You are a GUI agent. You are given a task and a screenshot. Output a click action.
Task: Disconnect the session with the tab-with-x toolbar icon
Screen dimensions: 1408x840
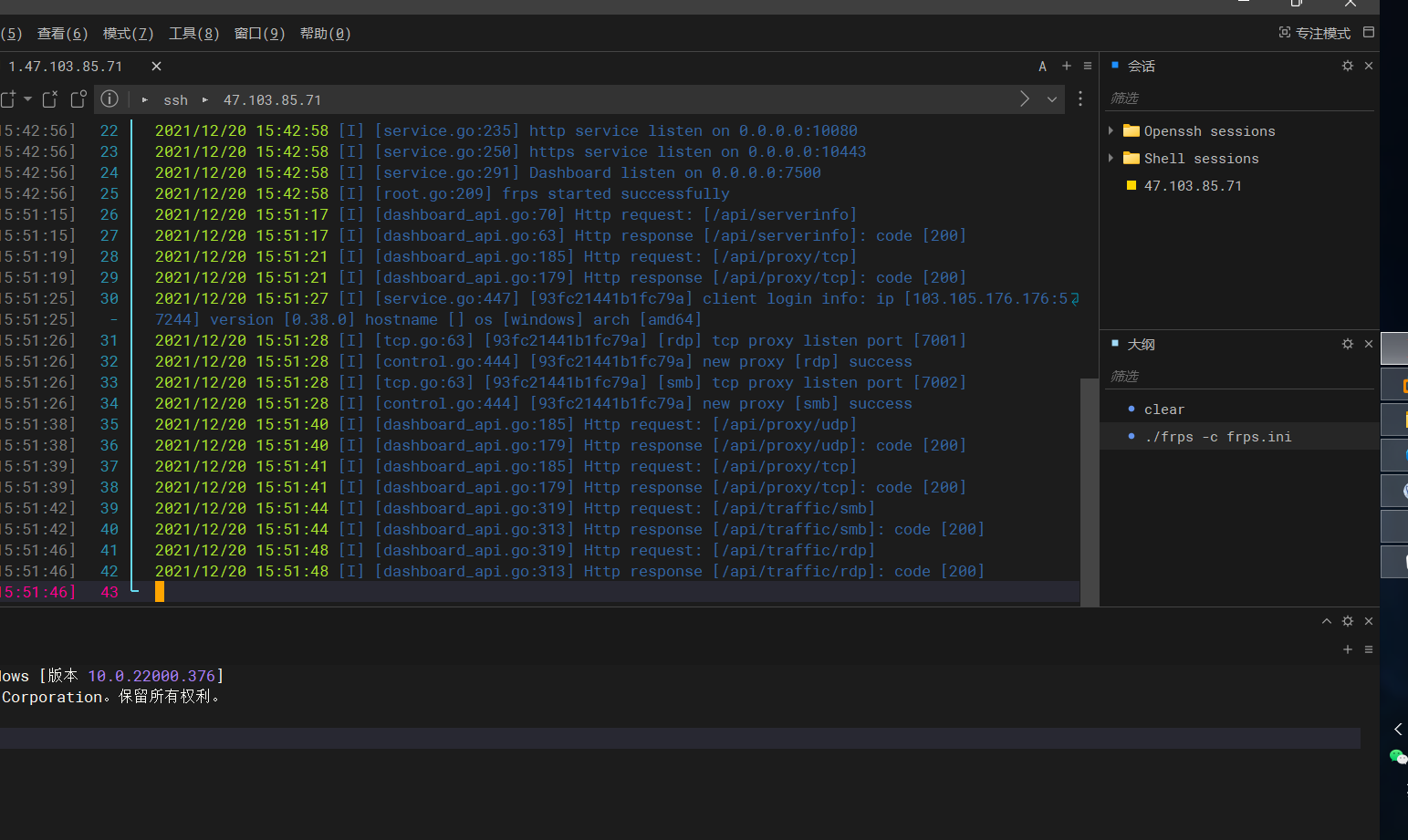[x=50, y=99]
